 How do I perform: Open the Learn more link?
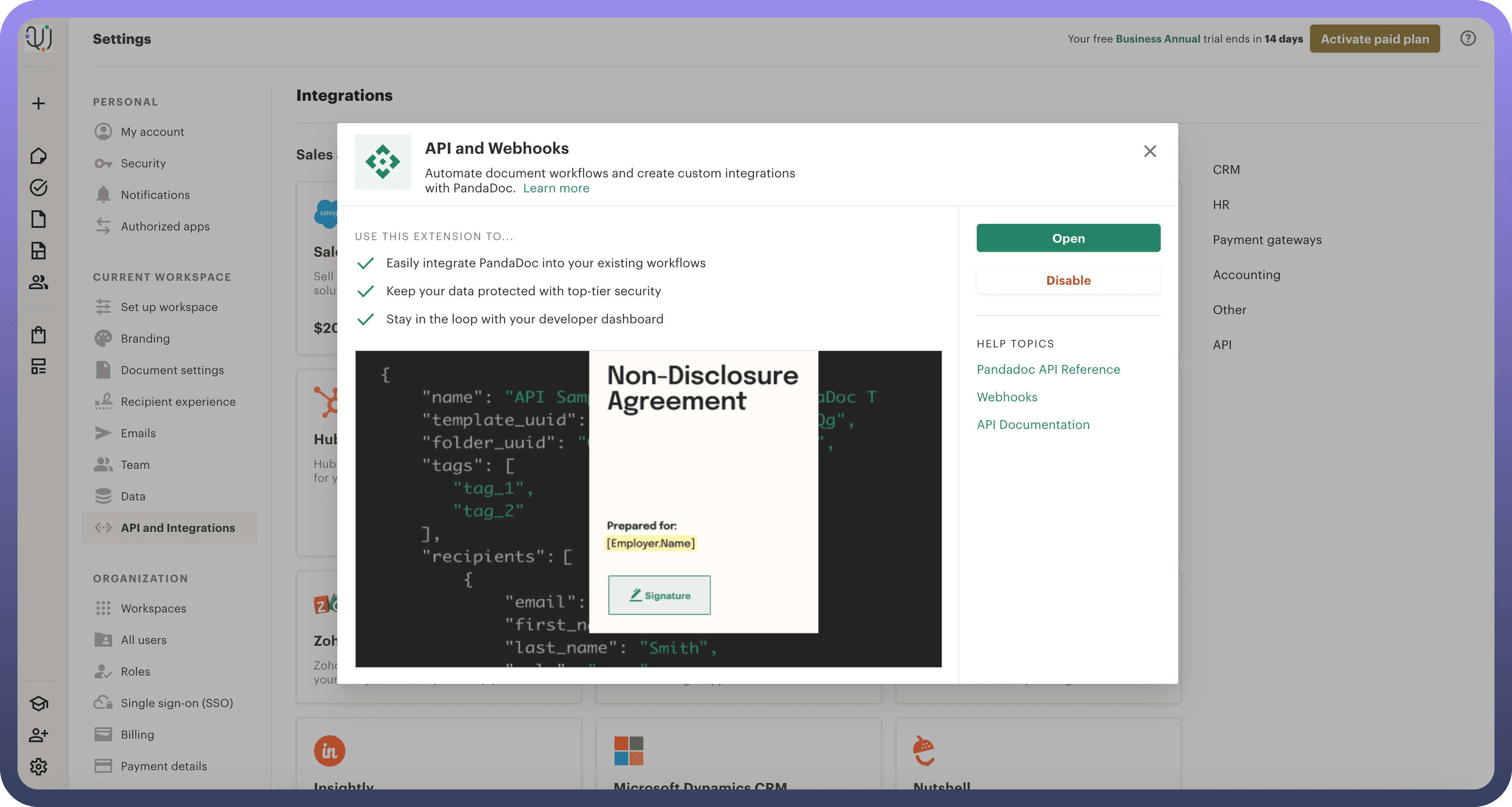click(556, 188)
